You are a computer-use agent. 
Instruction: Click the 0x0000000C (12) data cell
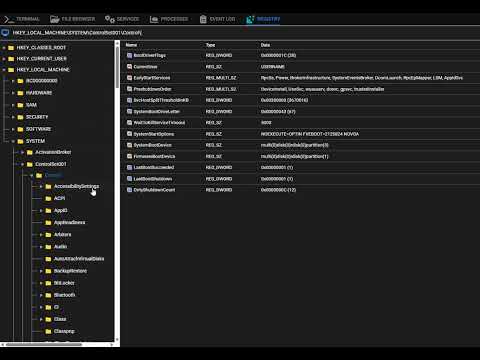[x=278, y=190]
